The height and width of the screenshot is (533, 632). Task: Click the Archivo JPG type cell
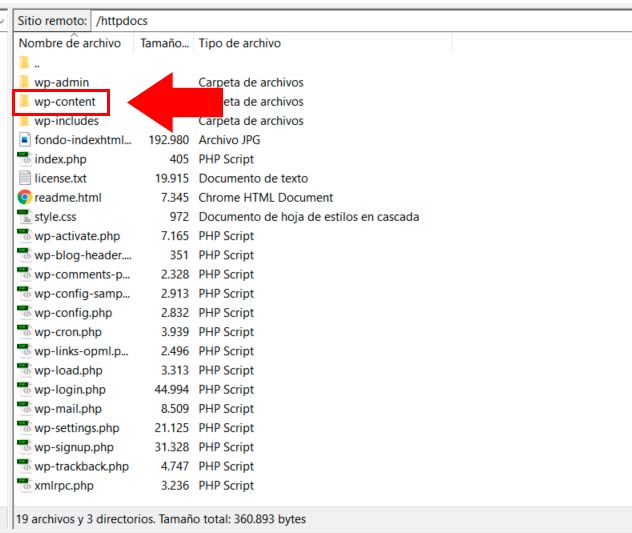pyautogui.click(x=229, y=140)
